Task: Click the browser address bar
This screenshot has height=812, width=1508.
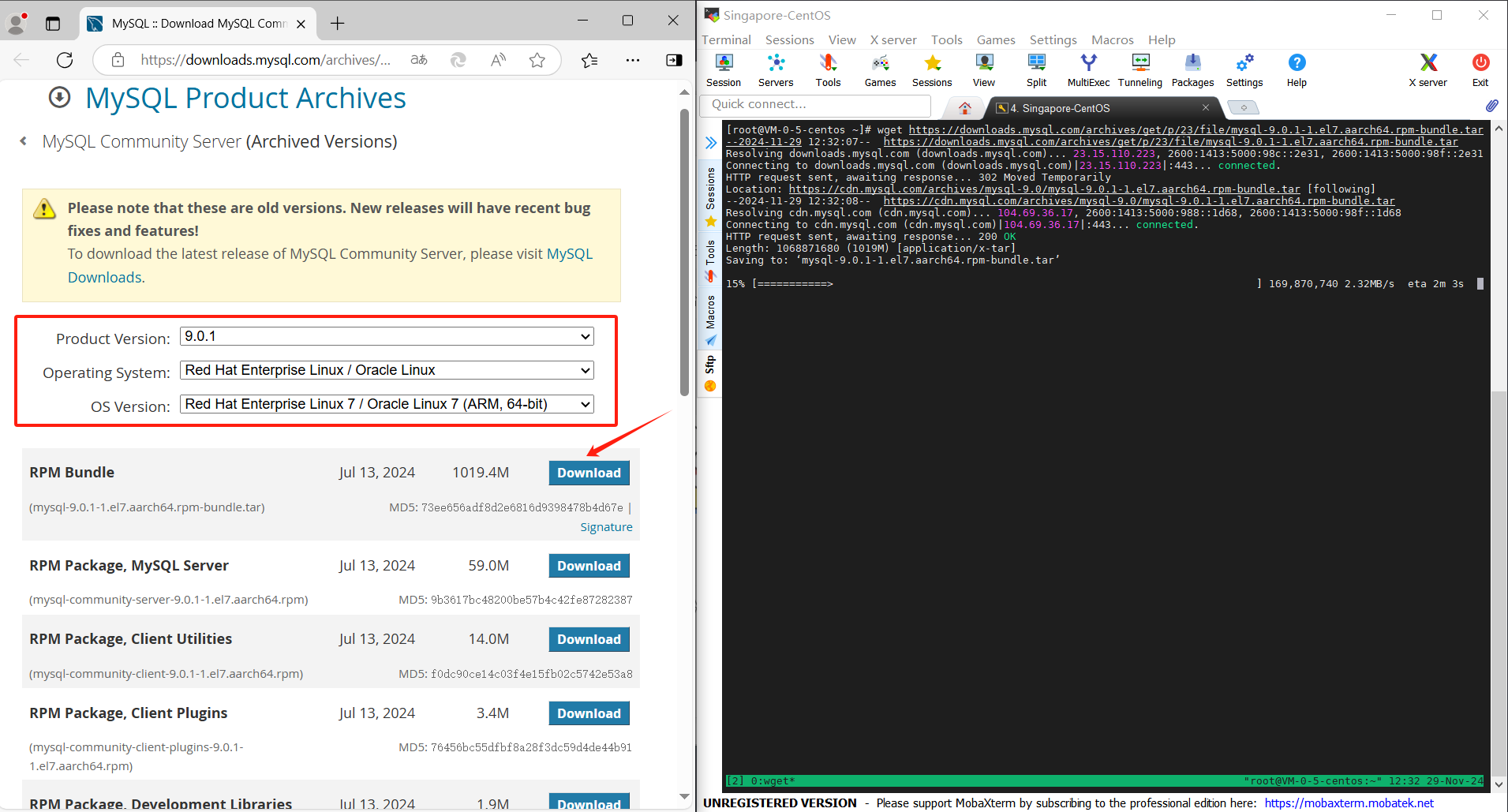Action: click(265, 60)
